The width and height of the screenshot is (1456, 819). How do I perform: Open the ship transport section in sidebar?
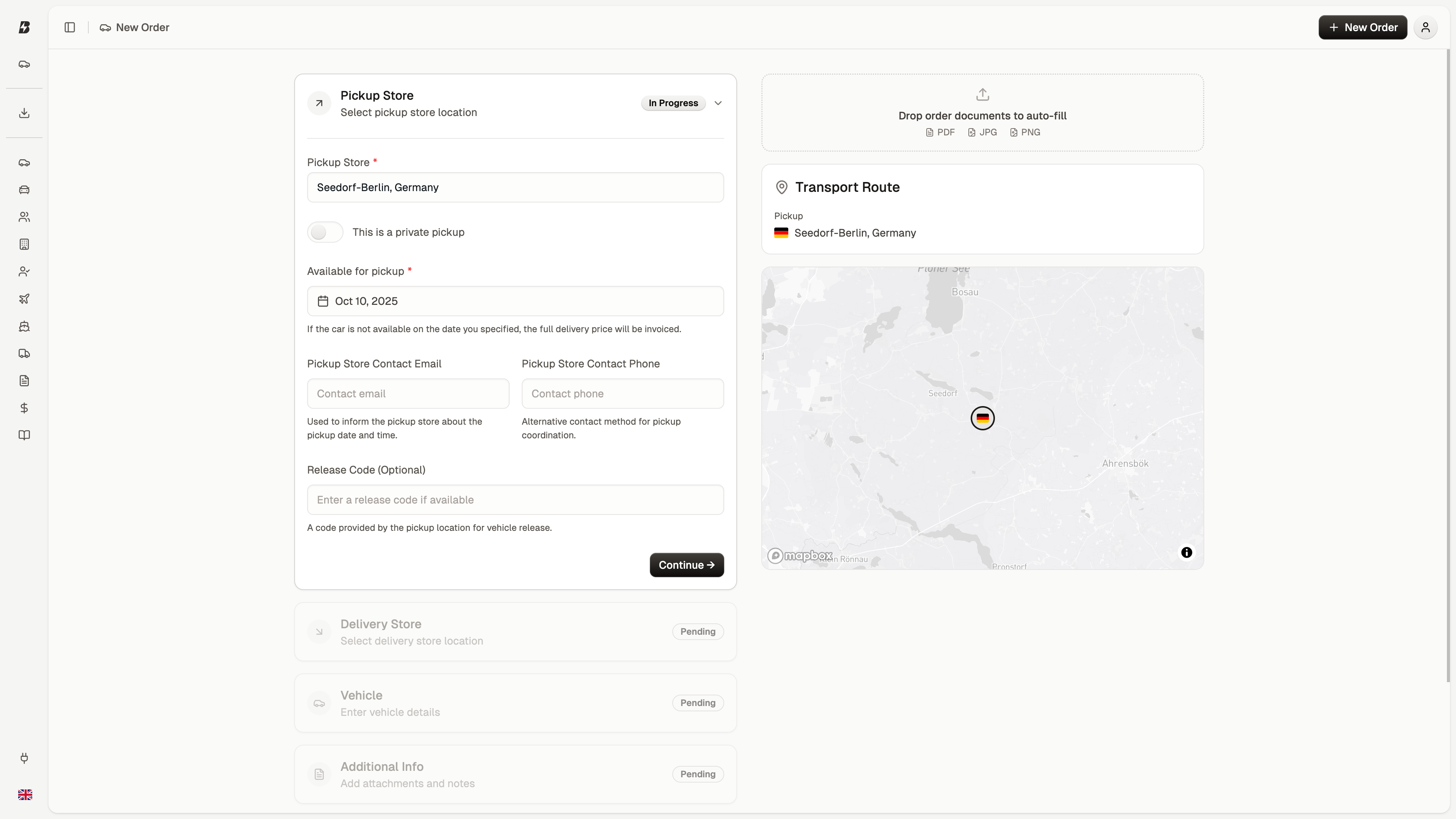point(24,326)
